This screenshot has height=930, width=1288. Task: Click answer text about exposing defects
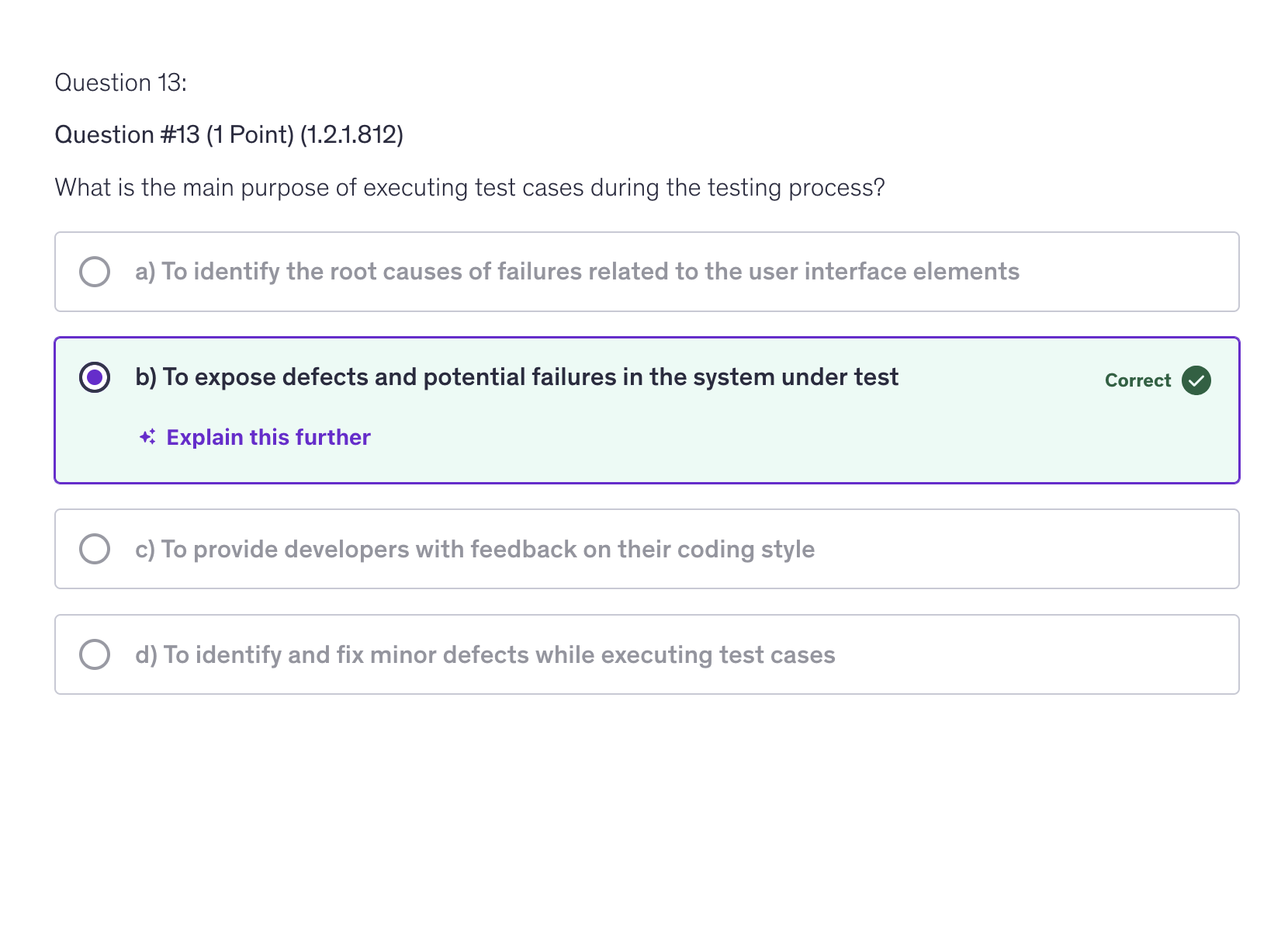516,377
